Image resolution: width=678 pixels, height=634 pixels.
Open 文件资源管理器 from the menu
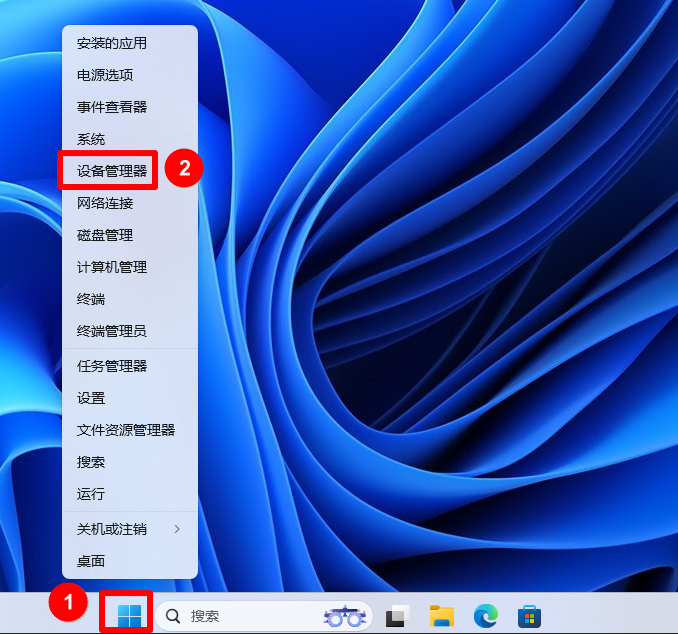point(130,430)
